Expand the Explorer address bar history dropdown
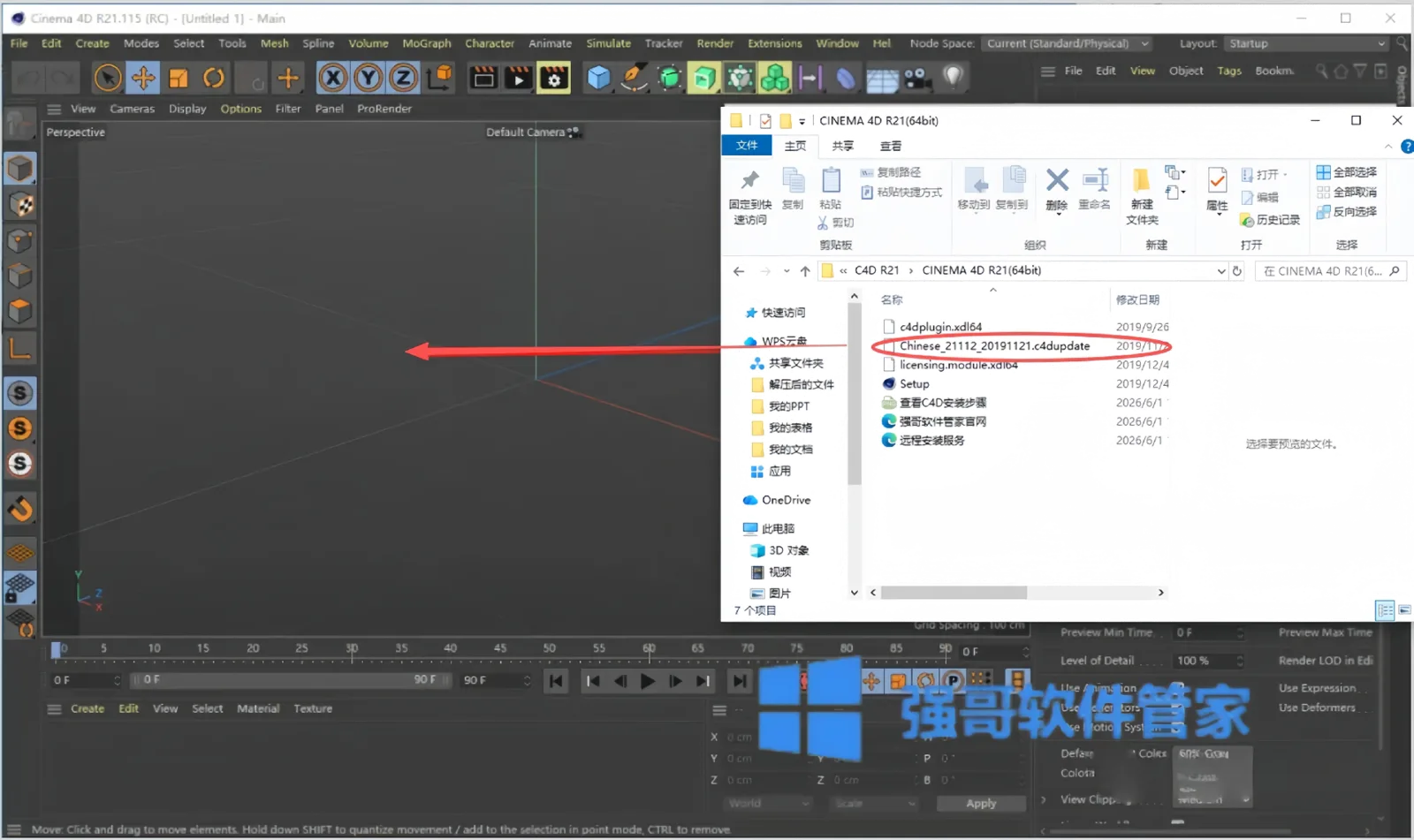Image resolution: width=1414 pixels, height=840 pixels. (1220, 271)
